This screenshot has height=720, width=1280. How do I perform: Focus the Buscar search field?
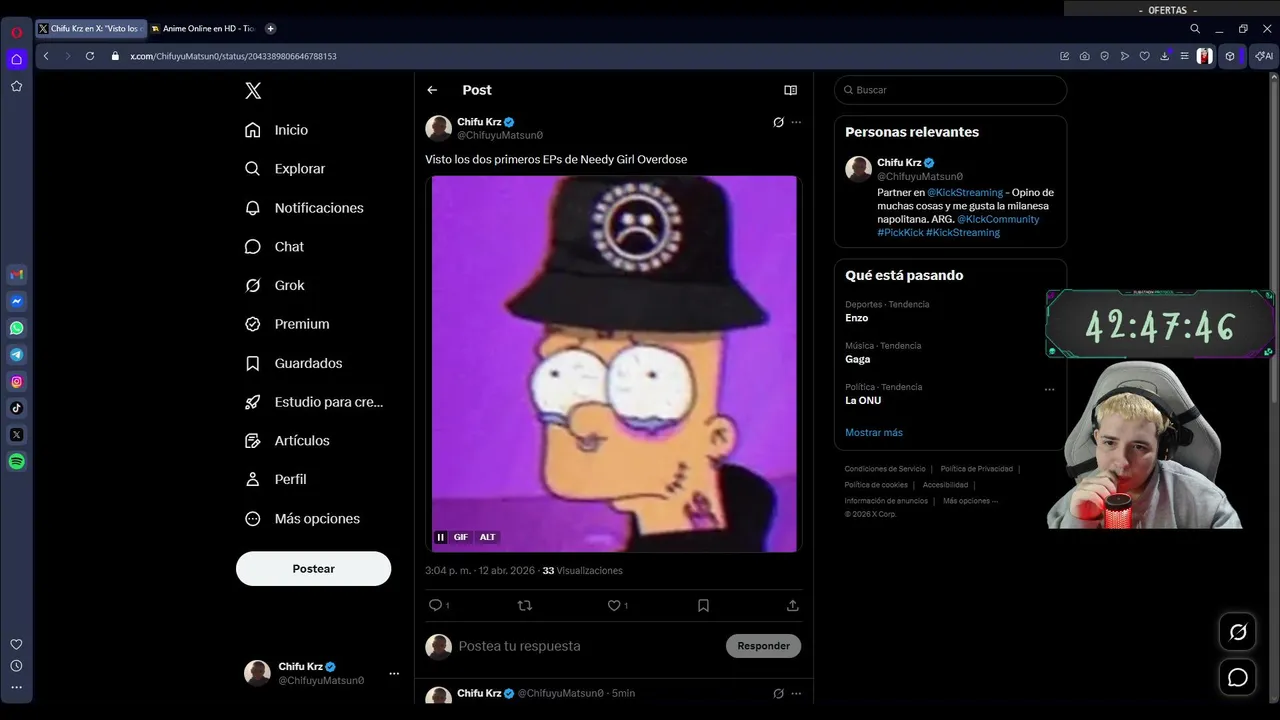click(x=950, y=90)
